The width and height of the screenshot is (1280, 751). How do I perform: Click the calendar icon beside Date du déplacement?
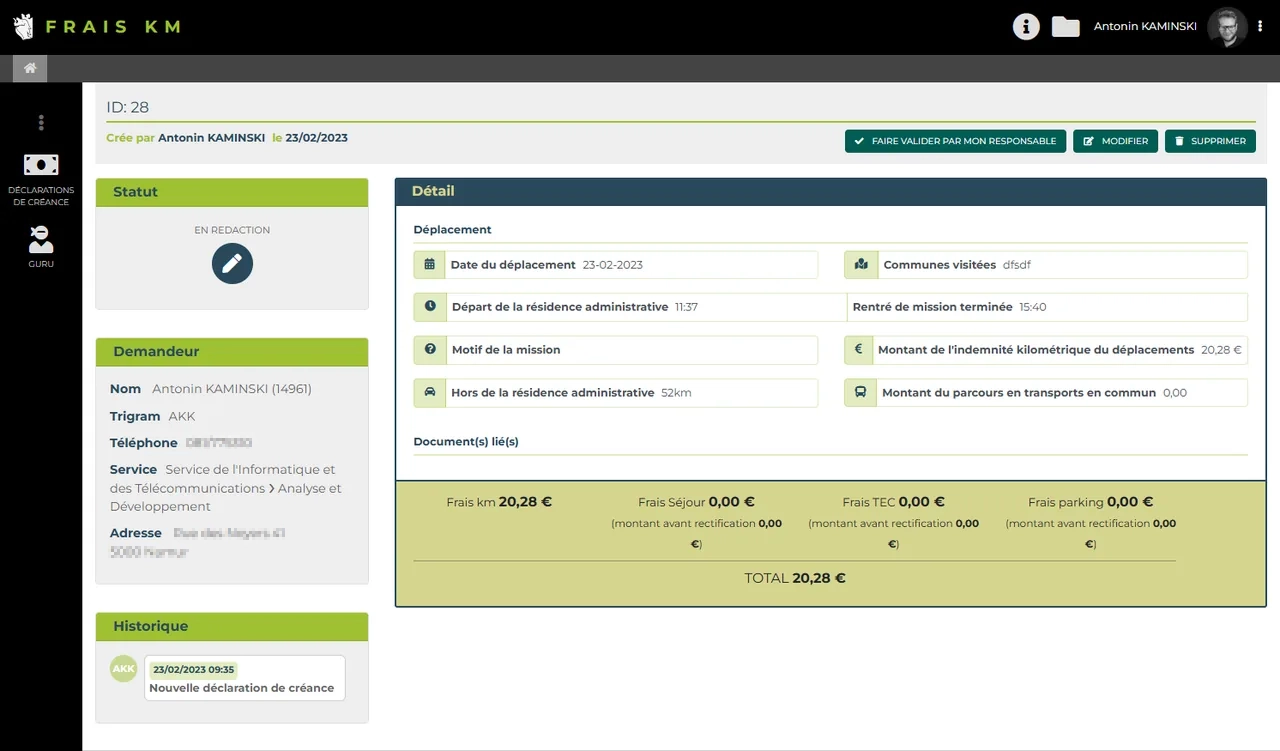coord(429,265)
